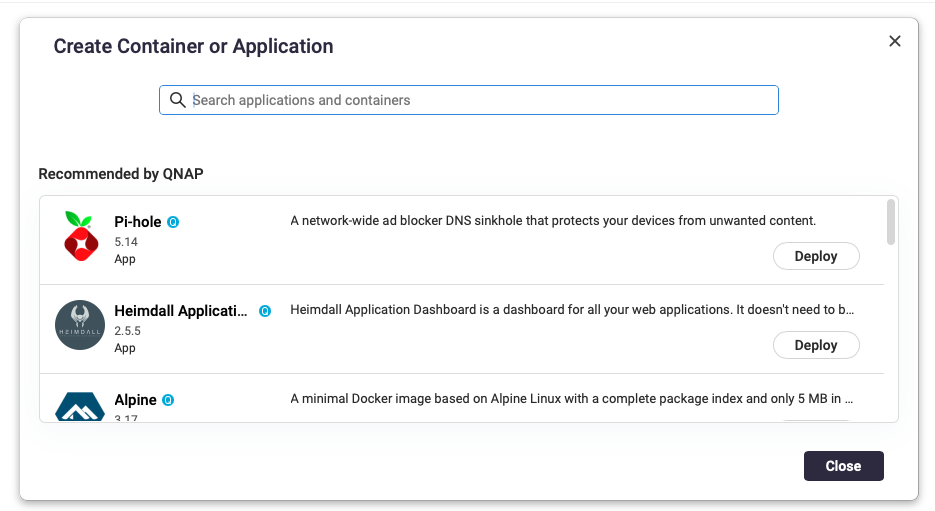935x511 pixels.
Task: Click the Pi-hole ad blocker description text
Action: coord(553,220)
